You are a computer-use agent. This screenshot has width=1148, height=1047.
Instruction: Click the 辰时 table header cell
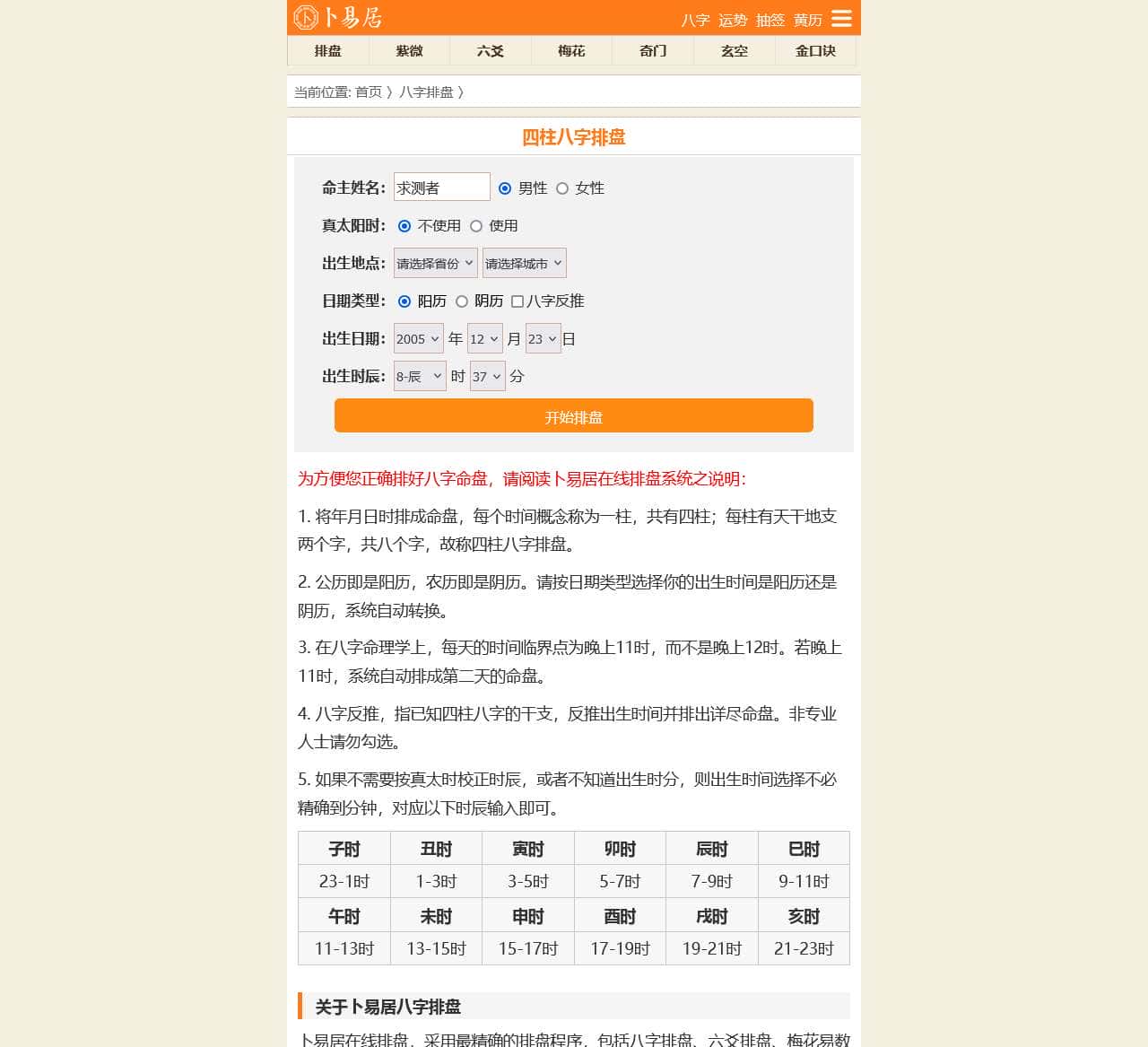pos(712,849)
